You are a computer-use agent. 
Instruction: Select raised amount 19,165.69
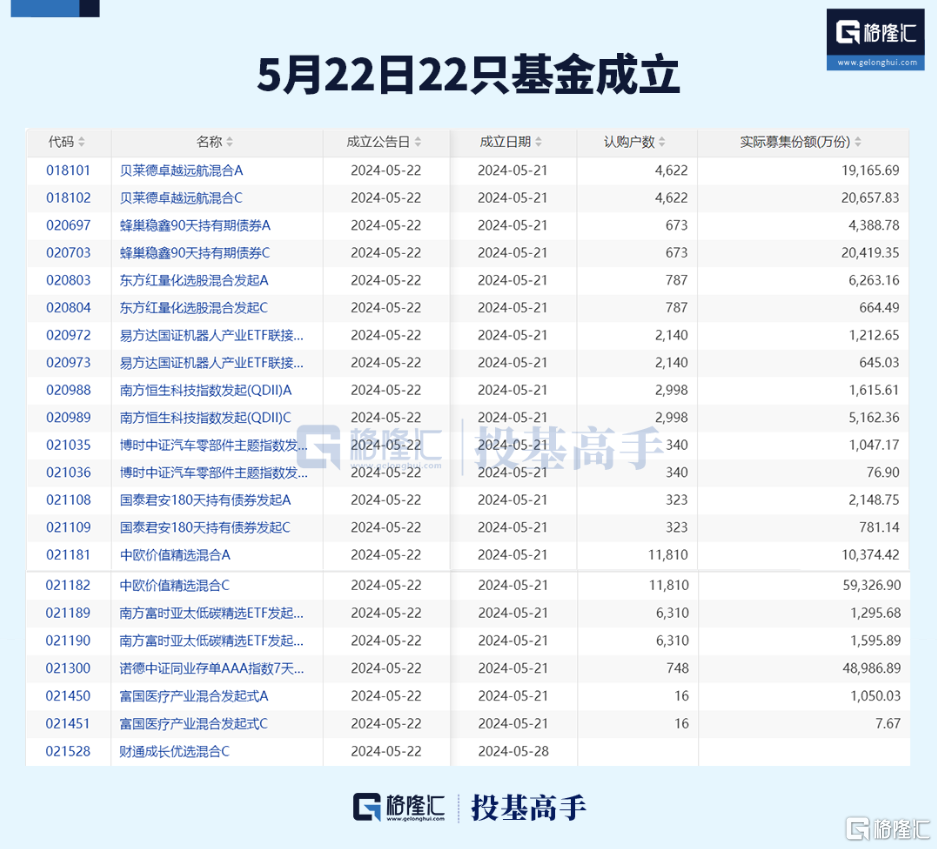(870, 170)
